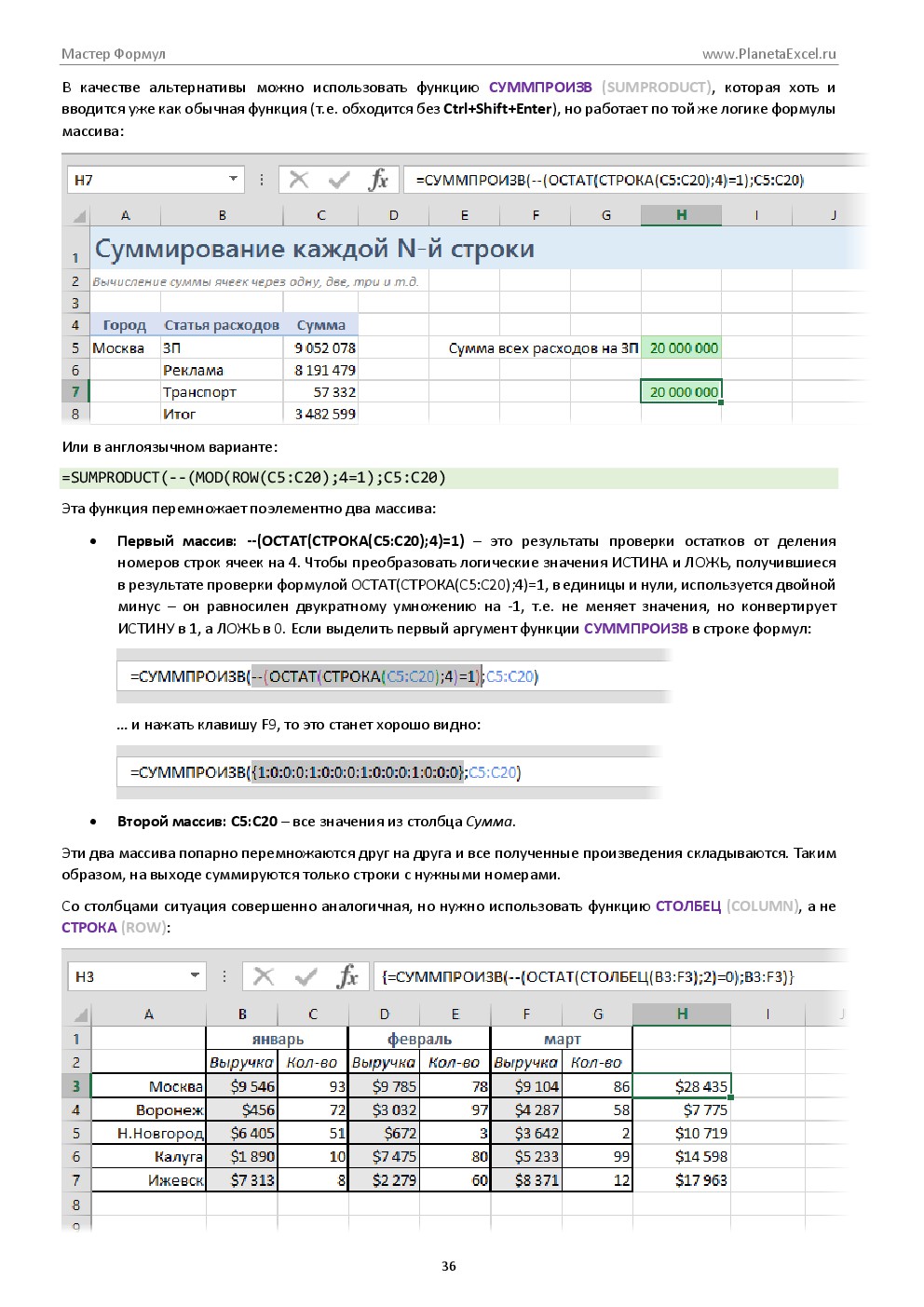Screen dimensions: 924x1307
Task: Select row 3 header in bottom sheet
Action: 76,1086
